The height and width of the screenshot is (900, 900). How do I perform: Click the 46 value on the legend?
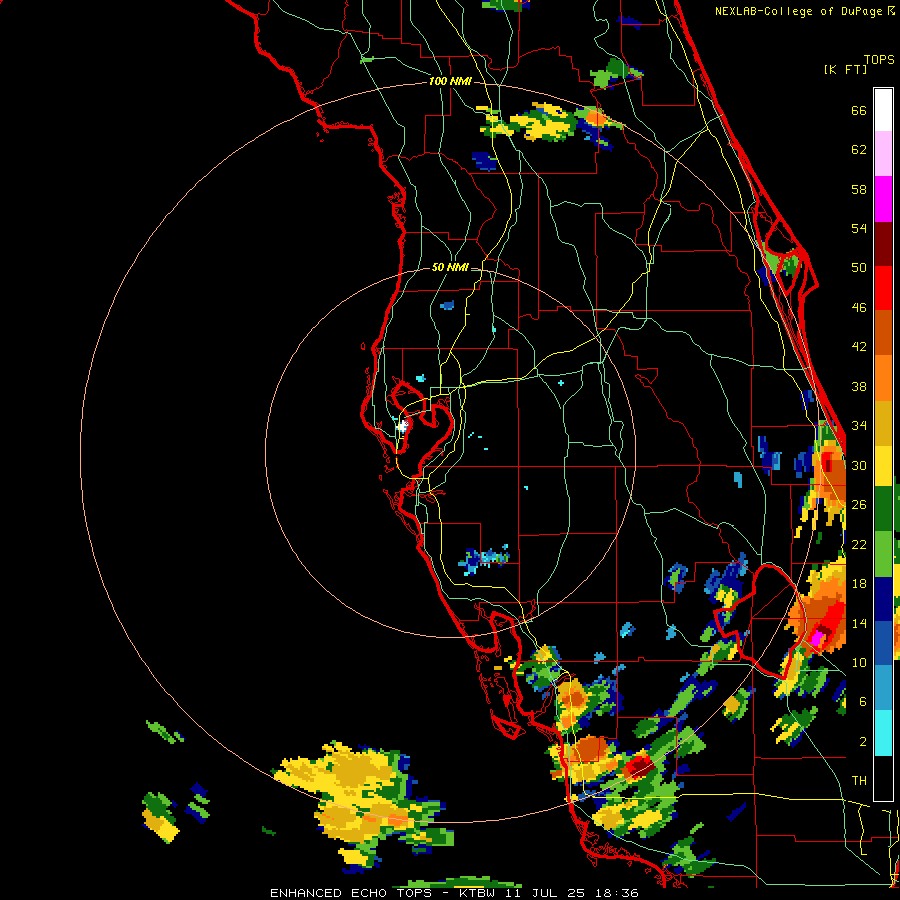point(859,308)
